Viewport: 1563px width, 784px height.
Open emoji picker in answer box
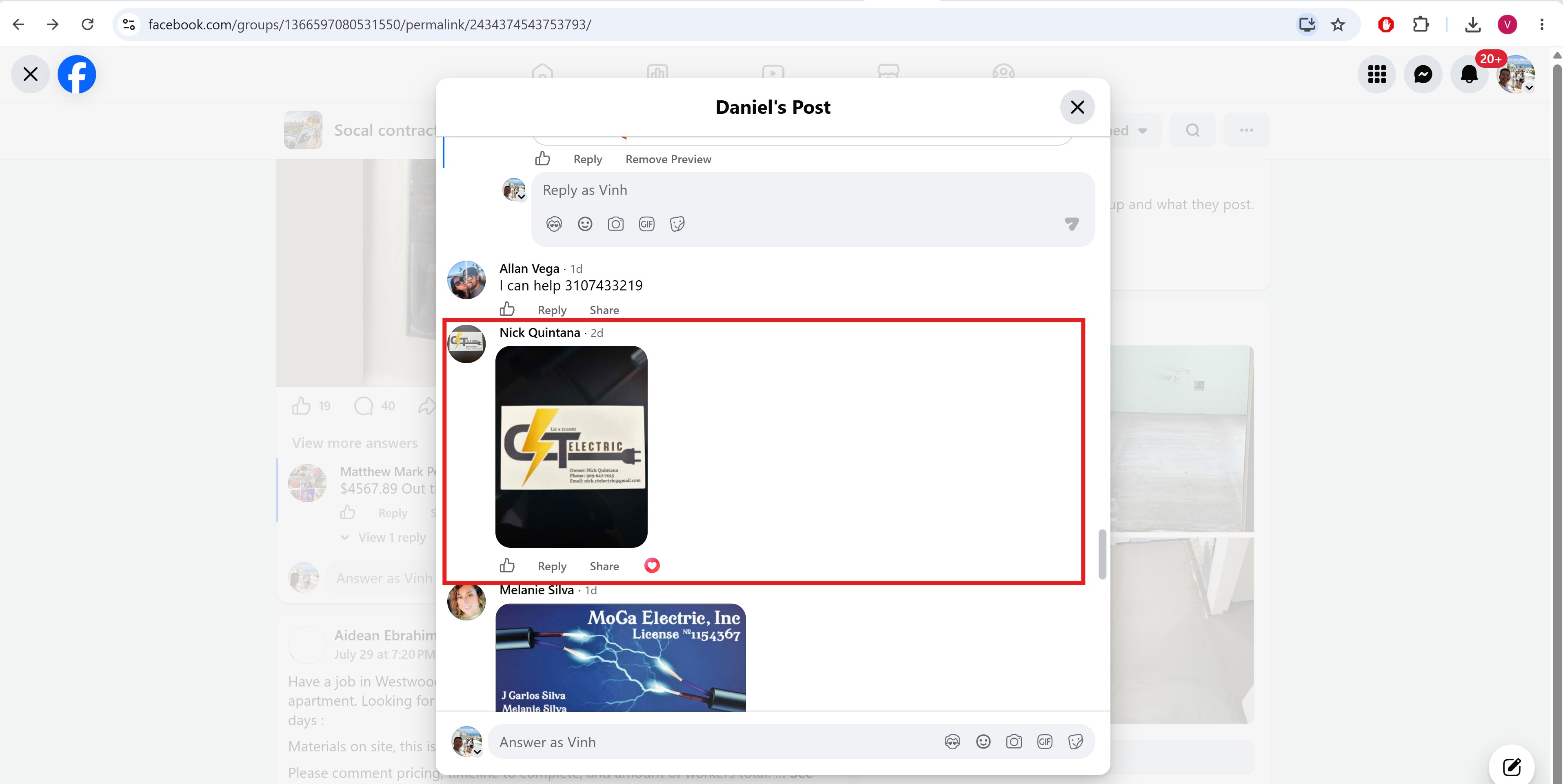[983, 742]
